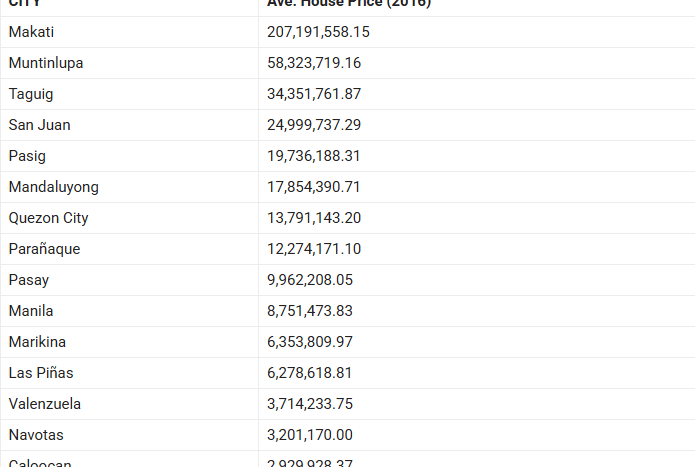Click the Ave. House Price column header
This screenshot has width=695, height=467.
point(349,4)
